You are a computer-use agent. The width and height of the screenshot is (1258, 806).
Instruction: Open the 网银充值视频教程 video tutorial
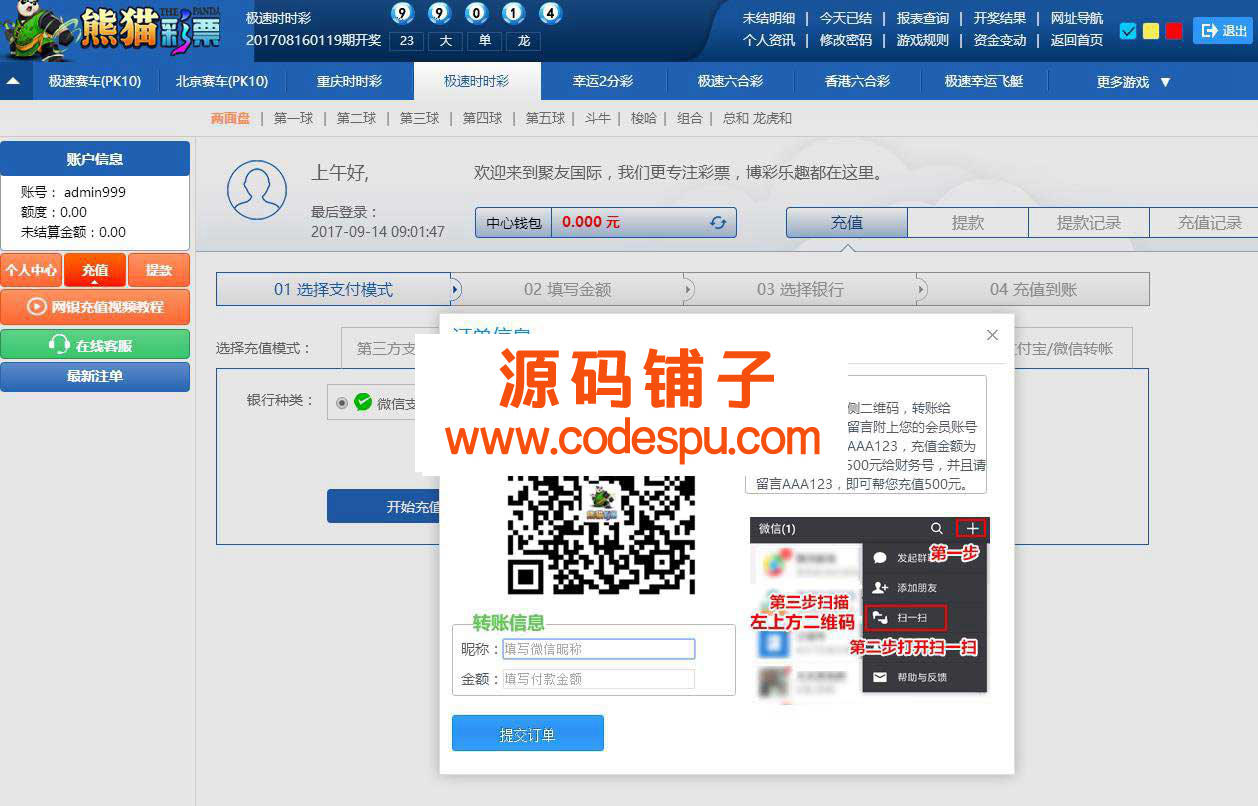click(95, 307)
